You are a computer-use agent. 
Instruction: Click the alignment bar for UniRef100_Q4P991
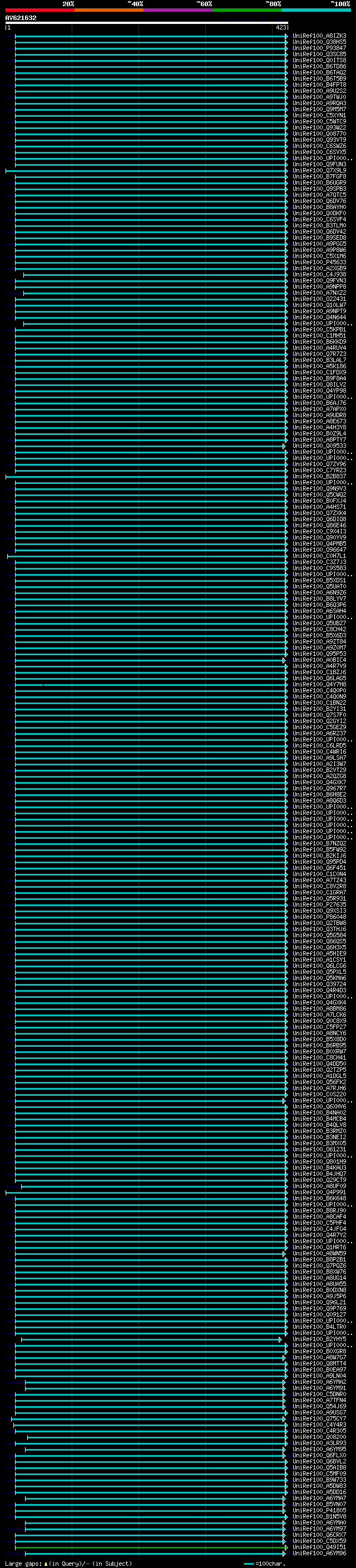[147, 1193]
